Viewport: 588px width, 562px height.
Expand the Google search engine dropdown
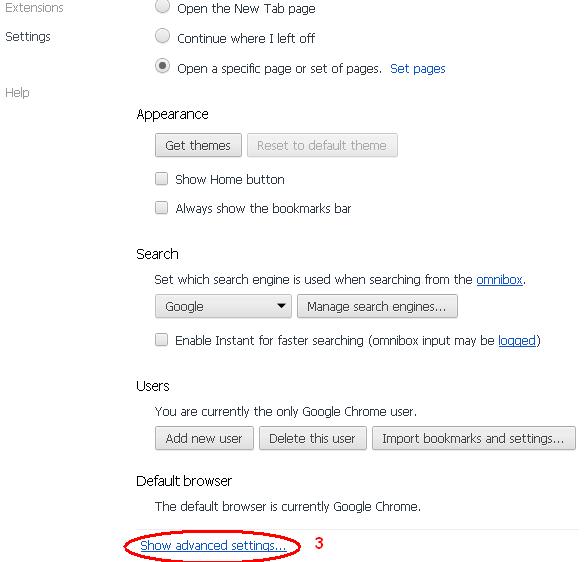[x=223, y=306]
